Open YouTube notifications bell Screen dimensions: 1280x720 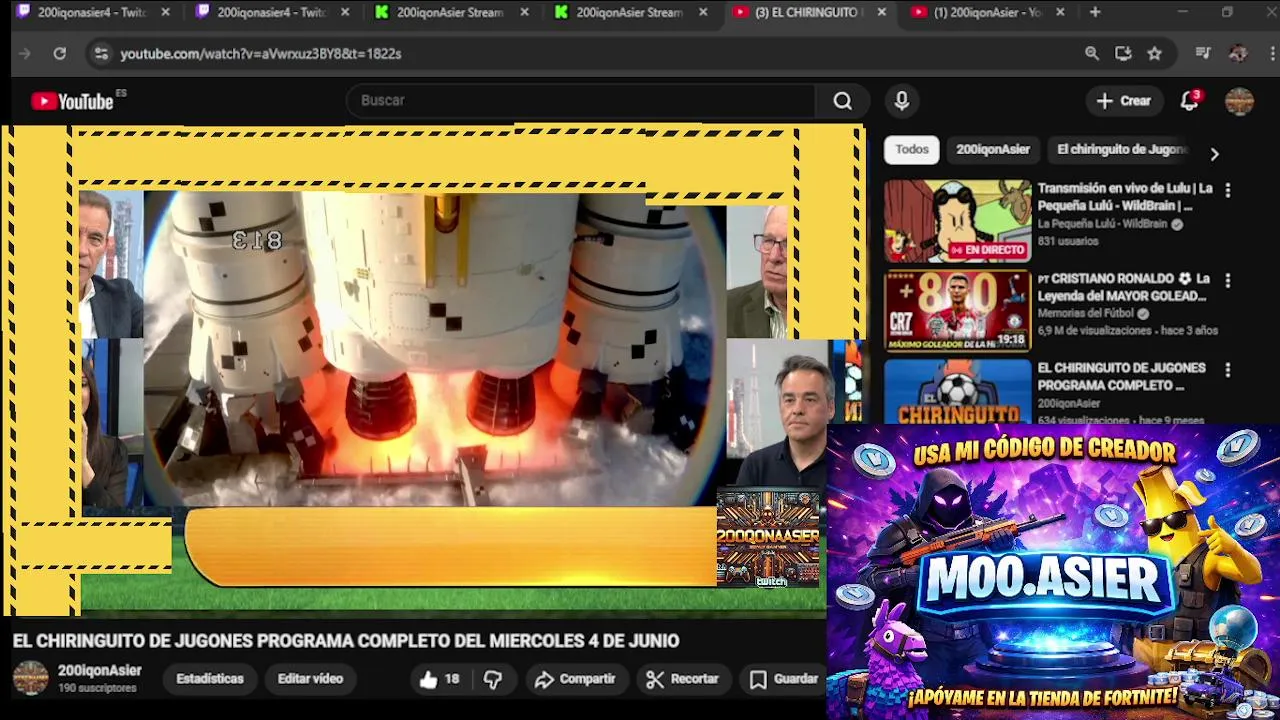(1189, 101)
